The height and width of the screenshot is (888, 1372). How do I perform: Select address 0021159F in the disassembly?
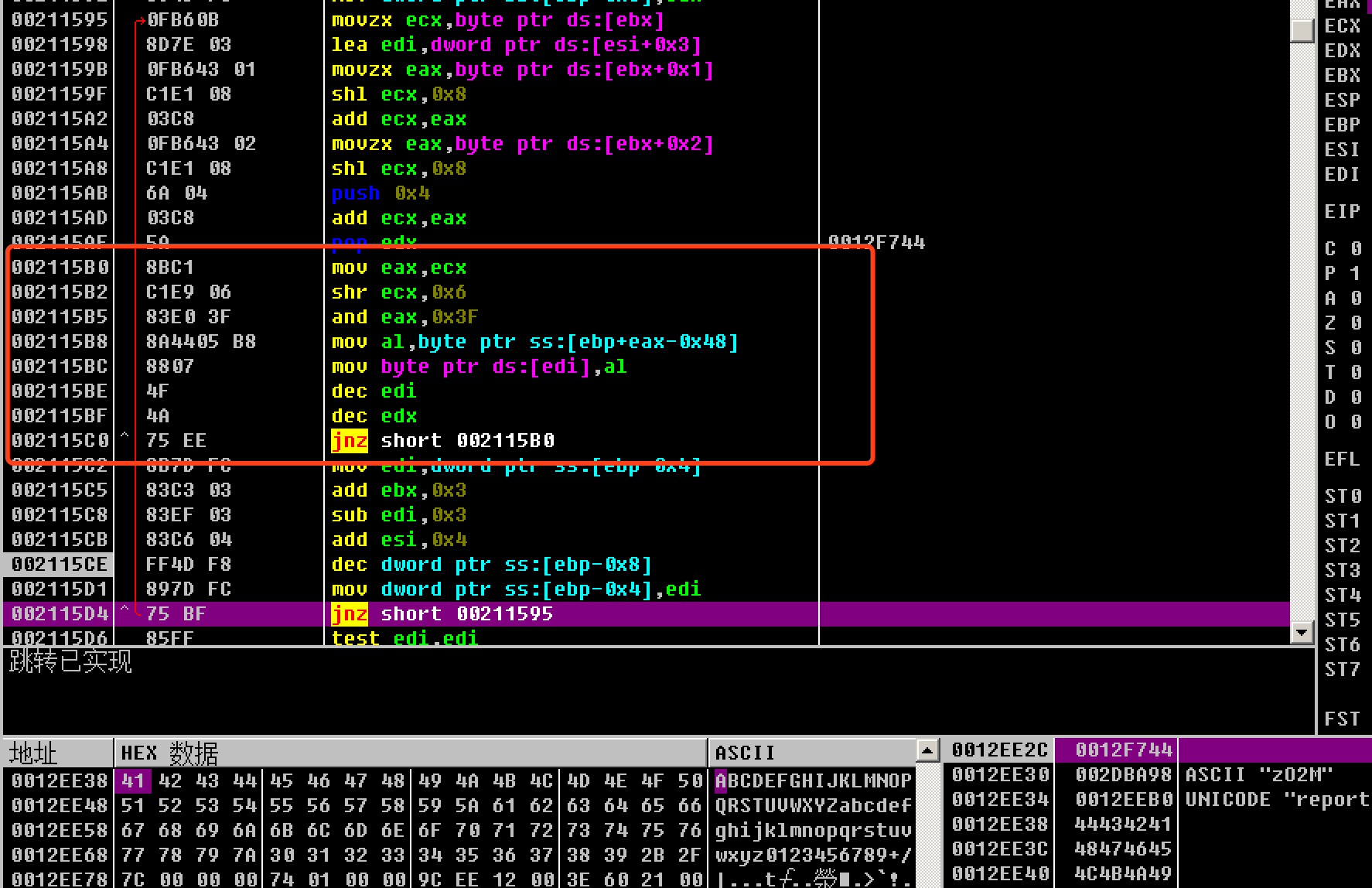(60, 94)
